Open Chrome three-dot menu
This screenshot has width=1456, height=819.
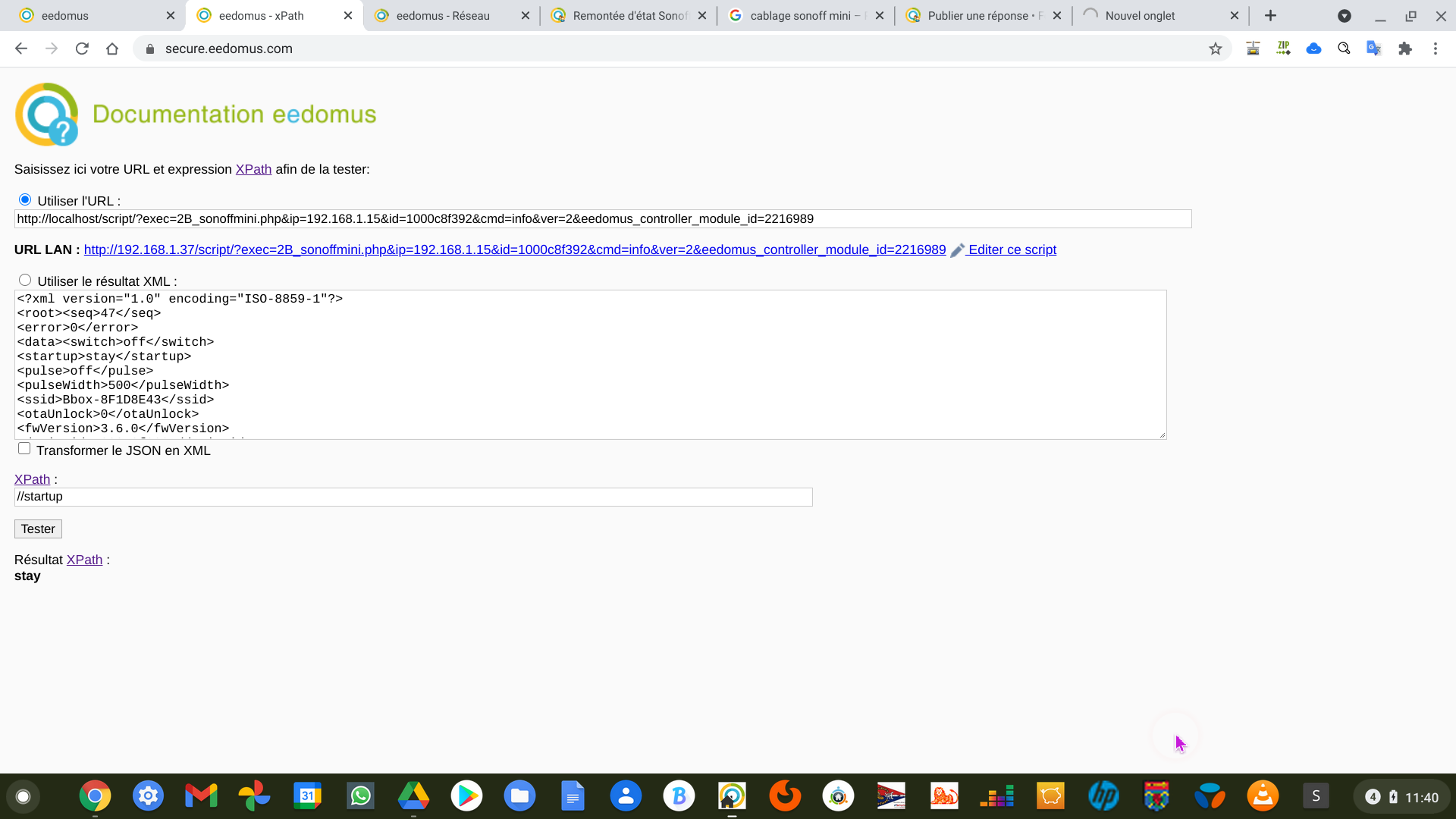pyautogui.click(x=1436, y=49)
